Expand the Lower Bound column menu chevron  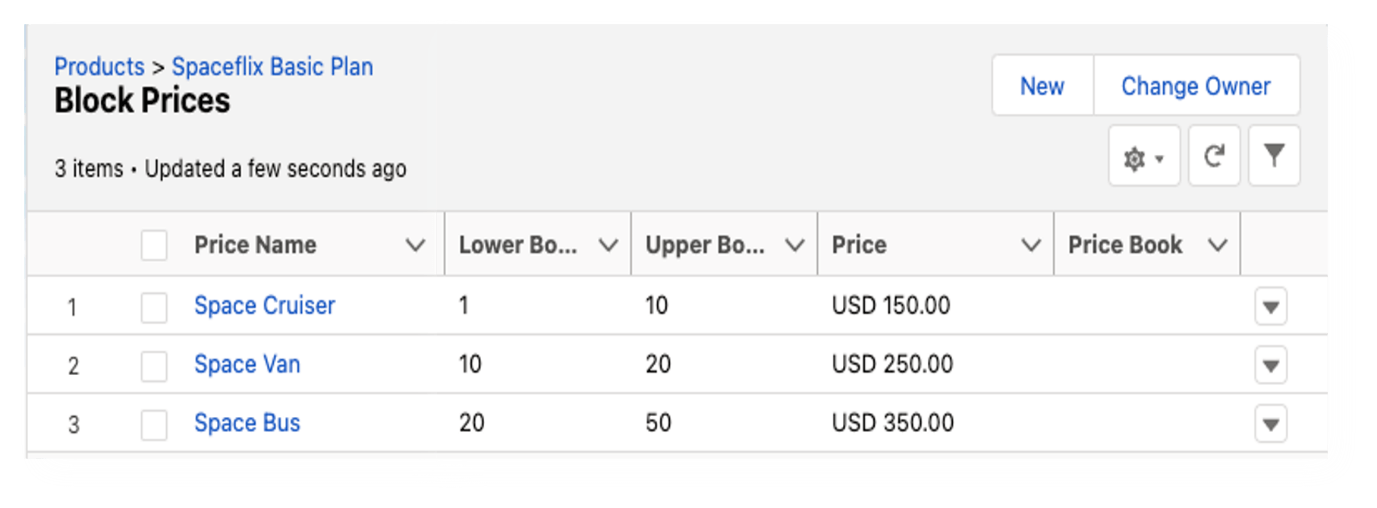pyautogui.click(x=607, y=245)
